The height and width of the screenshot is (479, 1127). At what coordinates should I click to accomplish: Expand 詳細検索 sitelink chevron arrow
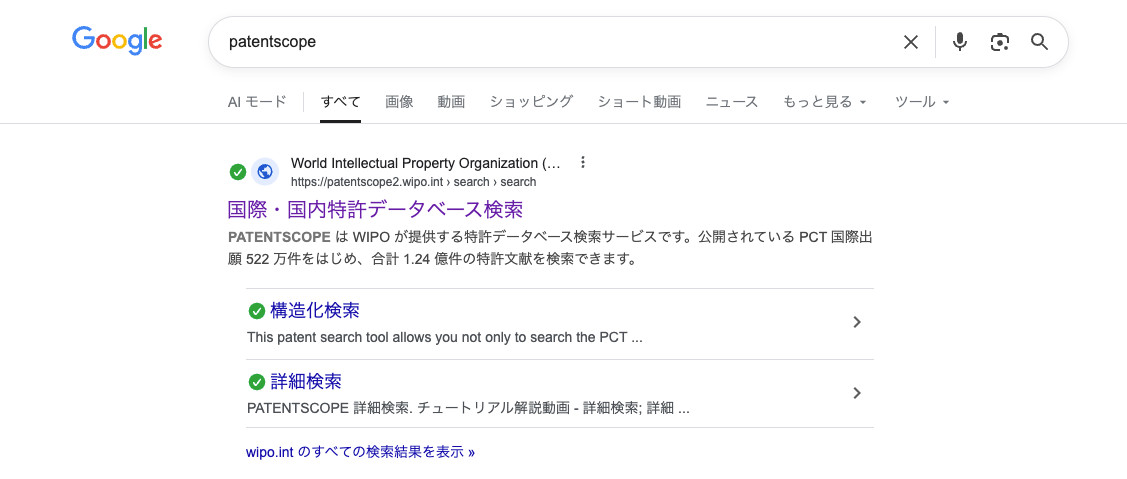pos(856,393)
